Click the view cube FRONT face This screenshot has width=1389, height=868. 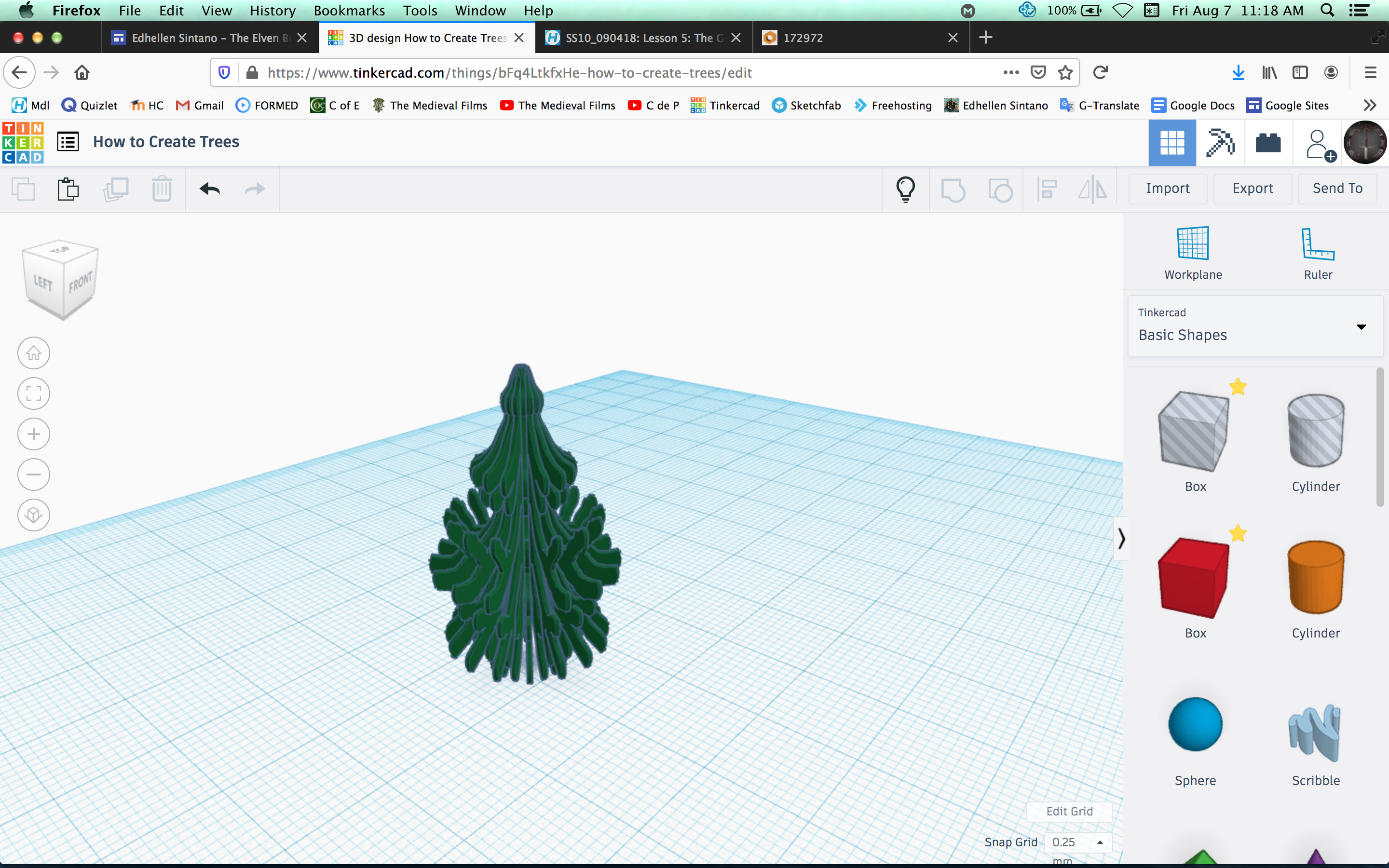tap(81, 283)
